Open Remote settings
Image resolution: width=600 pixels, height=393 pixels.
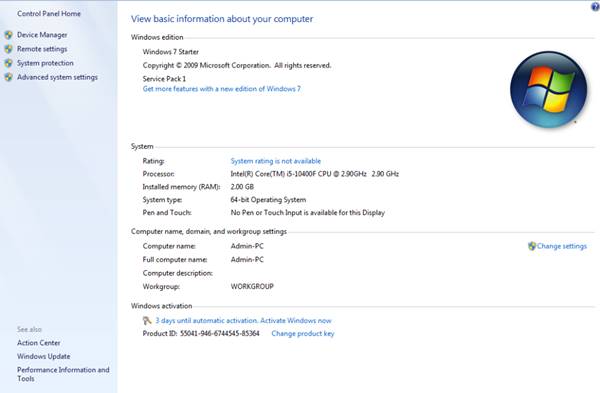[x=42, y=49]
